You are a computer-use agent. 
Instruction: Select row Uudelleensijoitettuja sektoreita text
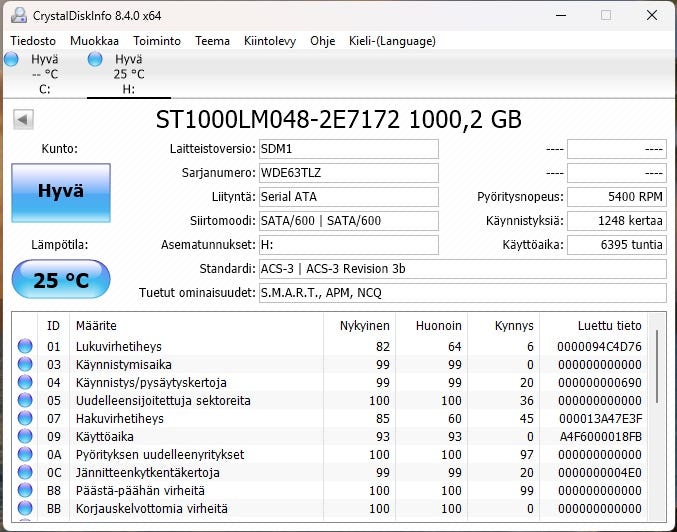[163, 400]
